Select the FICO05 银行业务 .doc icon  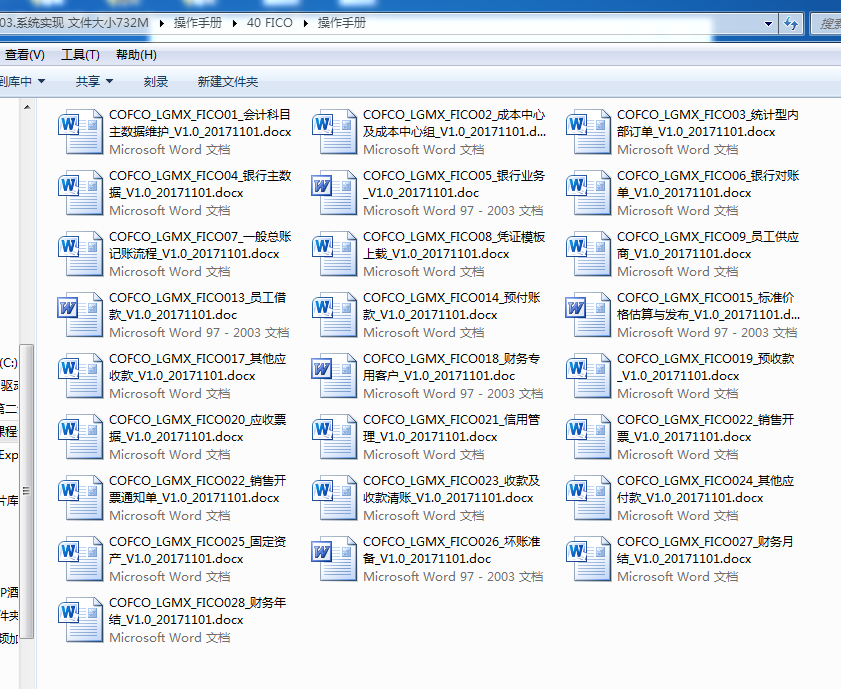[334, 192]
